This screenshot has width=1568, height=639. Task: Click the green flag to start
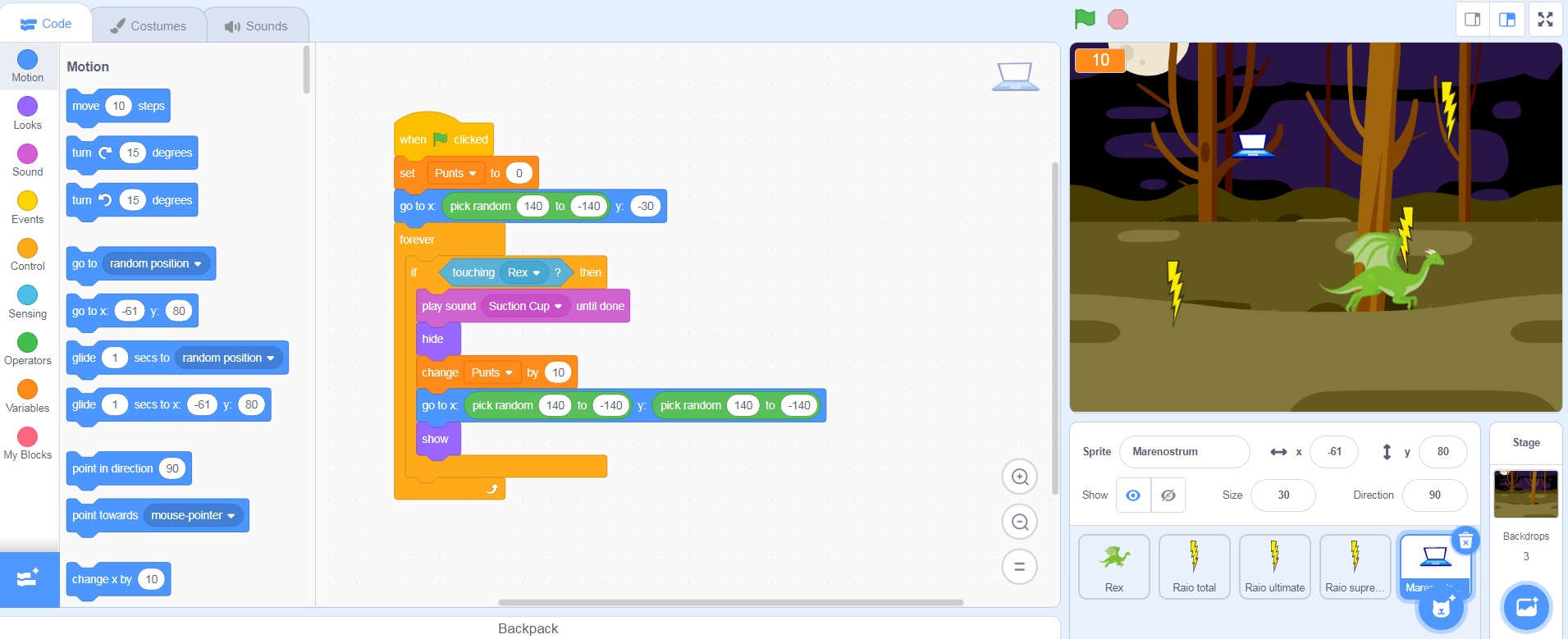[1085, 19]
